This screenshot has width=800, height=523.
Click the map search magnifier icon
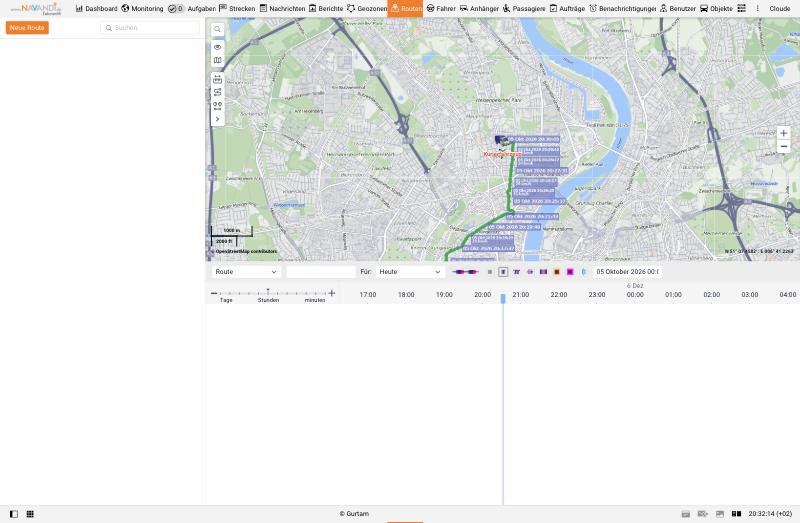tap(217, 30)
